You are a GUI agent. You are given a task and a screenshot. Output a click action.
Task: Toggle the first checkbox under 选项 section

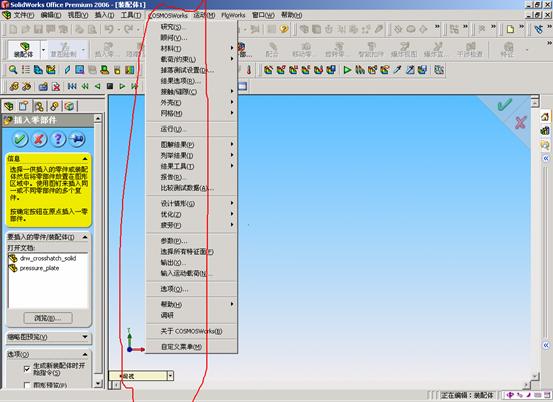coord(27,369)
